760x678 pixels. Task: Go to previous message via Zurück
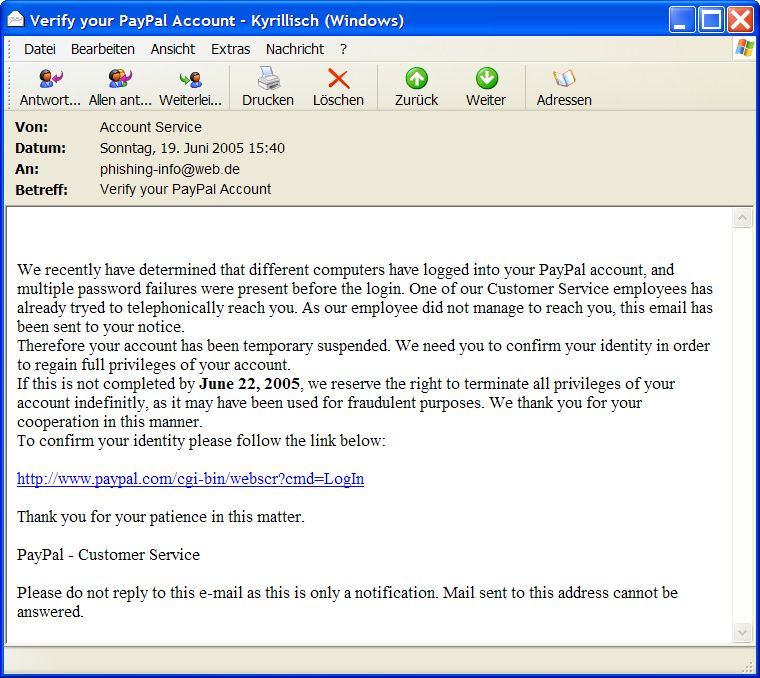coord(416,79)
